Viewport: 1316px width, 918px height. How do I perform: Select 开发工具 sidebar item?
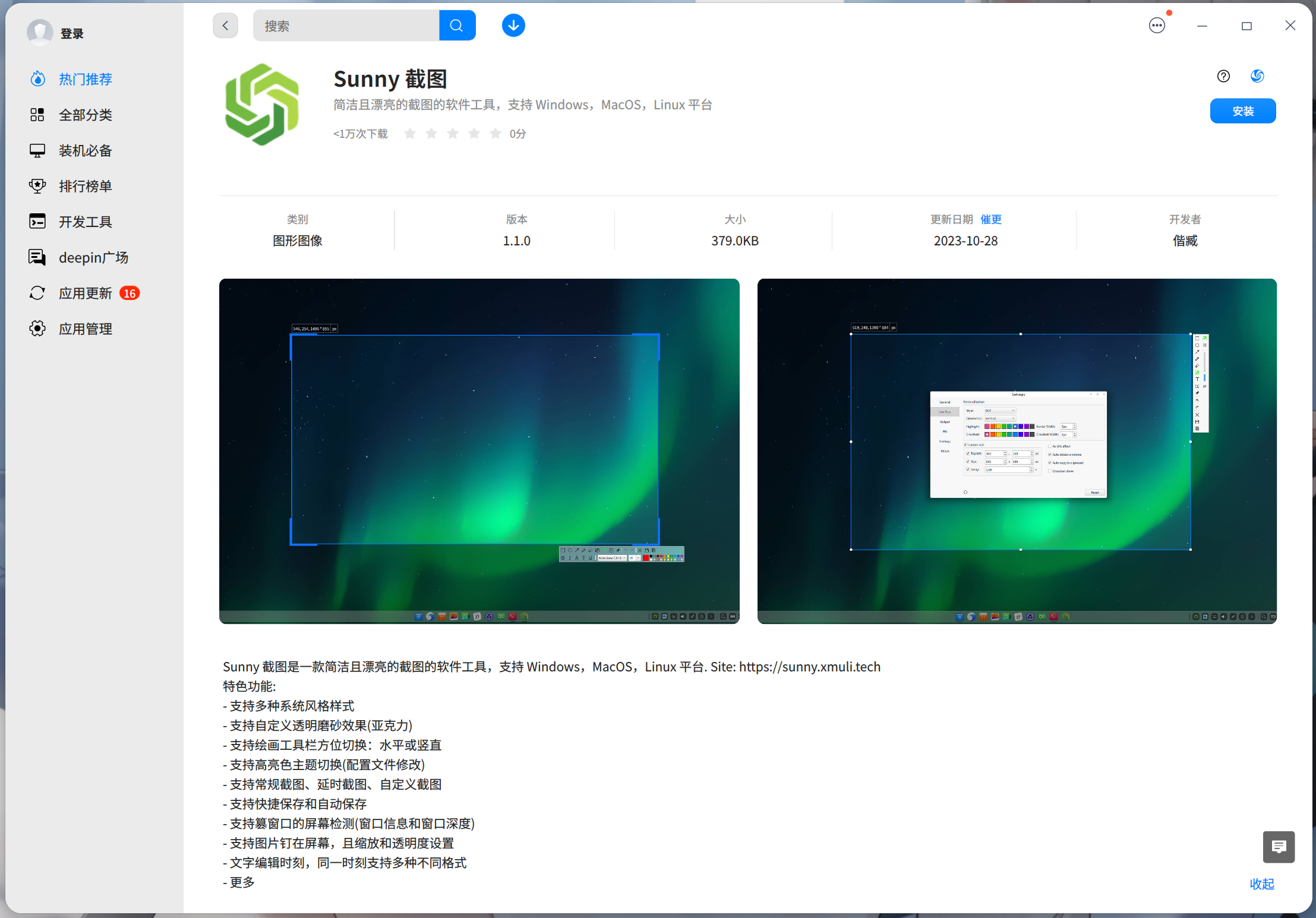tap(85, 222)
